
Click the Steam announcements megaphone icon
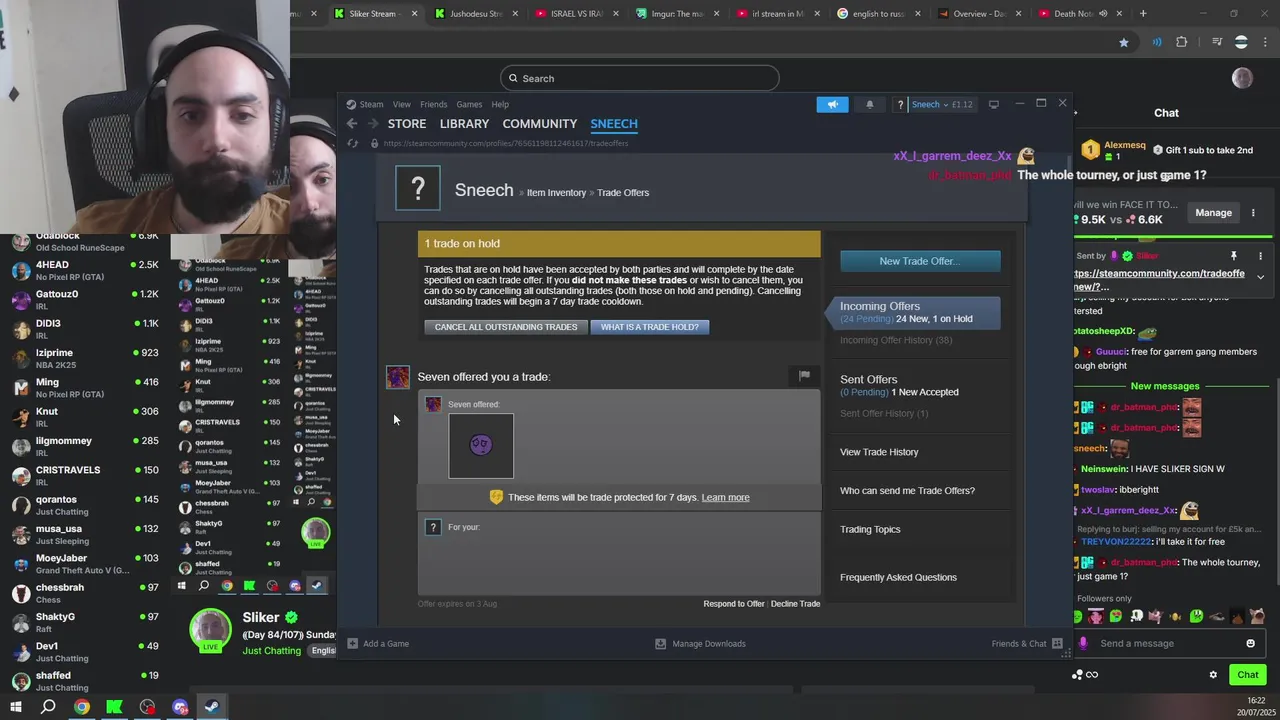pos(832,104)
